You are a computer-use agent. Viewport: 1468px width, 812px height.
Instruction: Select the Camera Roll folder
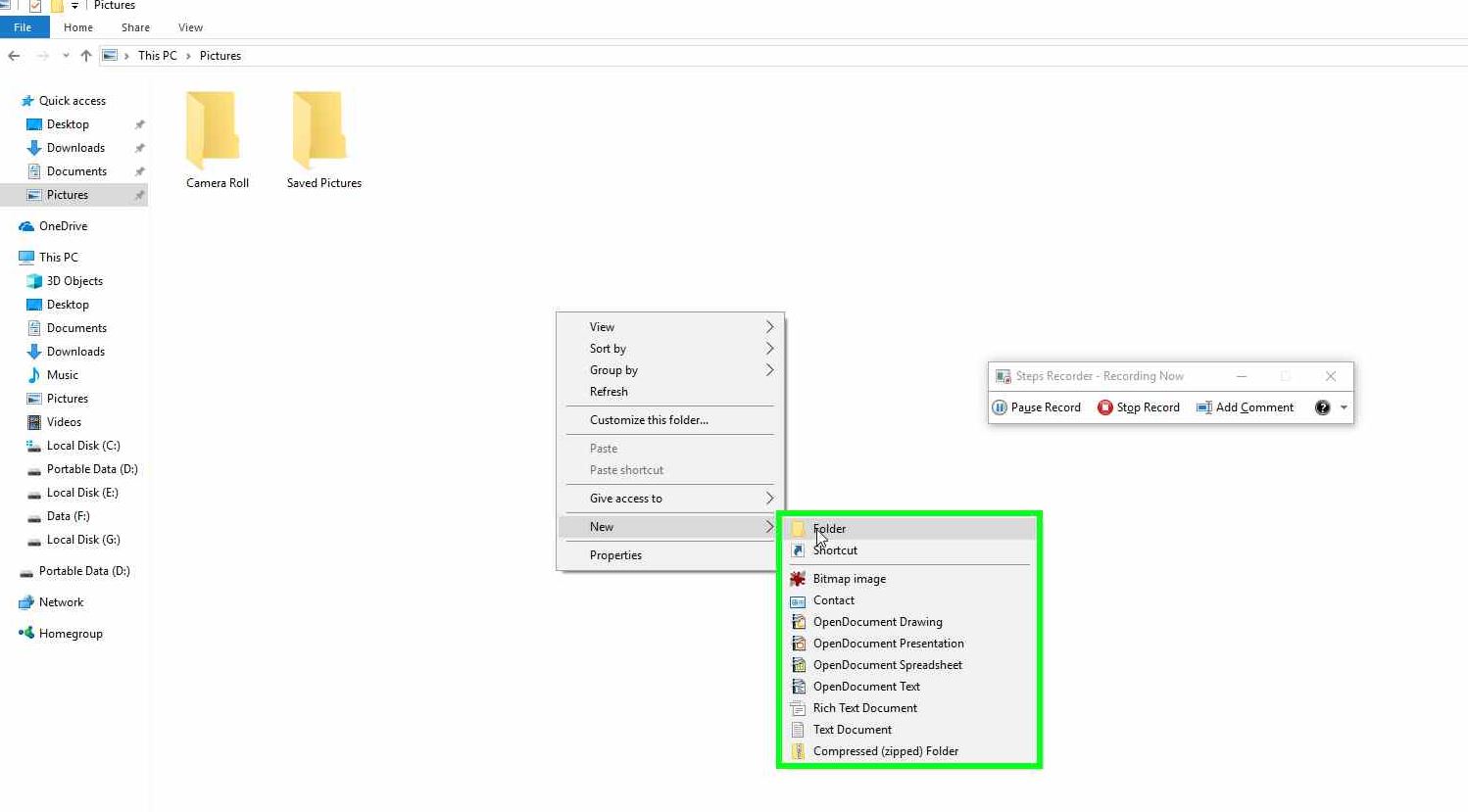[218, 140]
